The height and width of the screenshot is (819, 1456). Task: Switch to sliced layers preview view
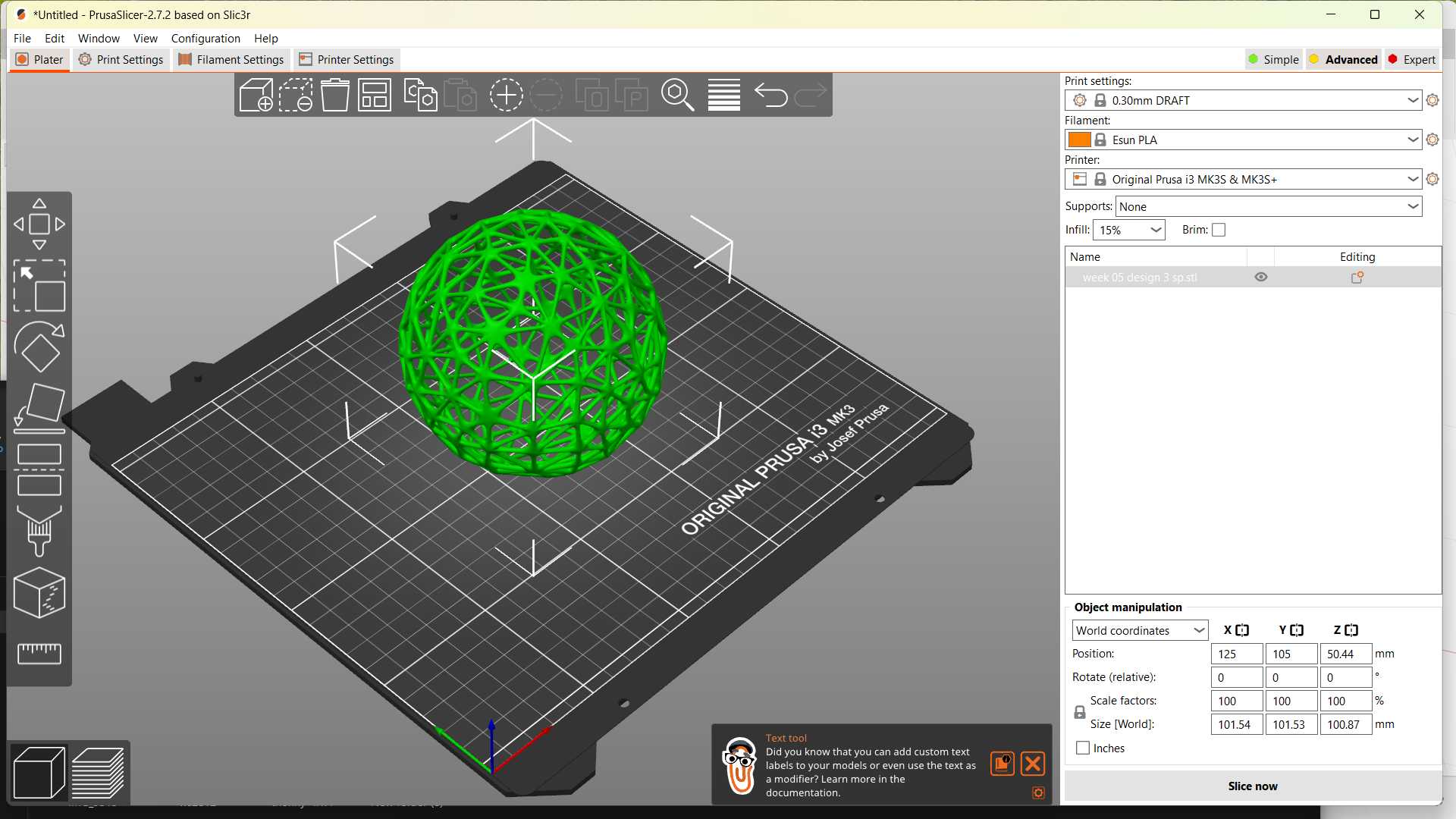pyautogui.click(x=98, y=773)
